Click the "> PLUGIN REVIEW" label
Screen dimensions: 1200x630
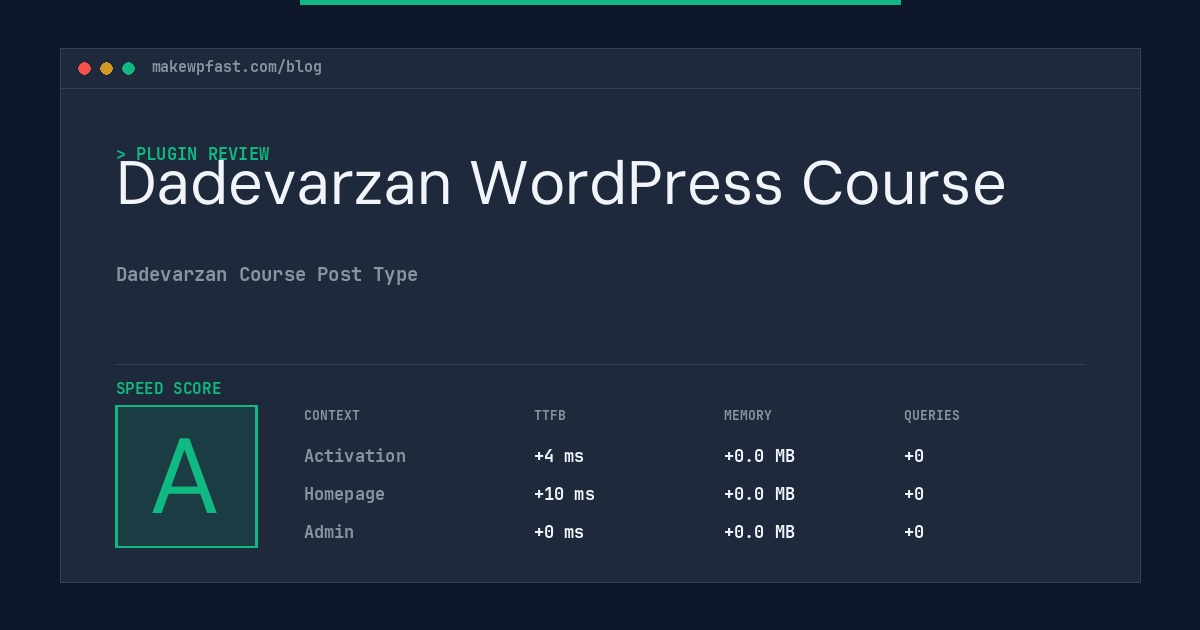coord(193,154)
